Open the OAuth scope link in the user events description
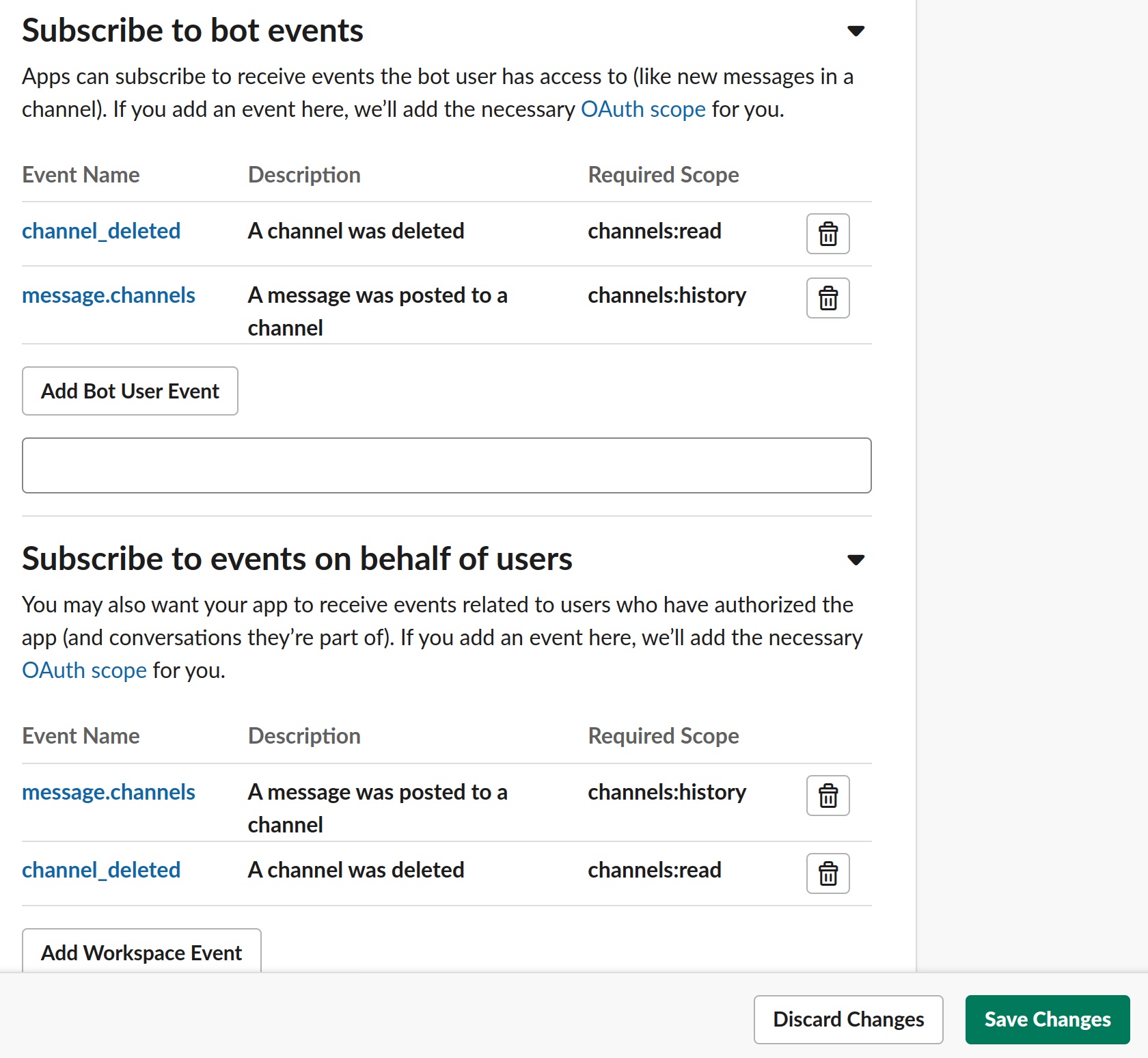The image size is (1148, 1058). (84, 670)
